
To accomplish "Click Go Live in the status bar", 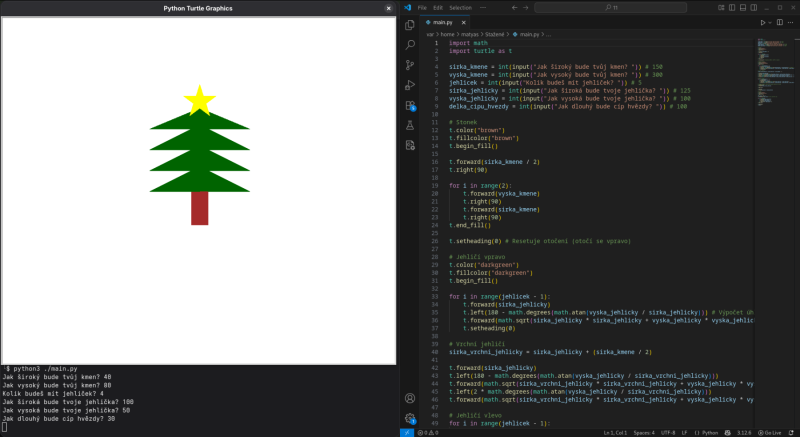I will click(x=772, y=432).
